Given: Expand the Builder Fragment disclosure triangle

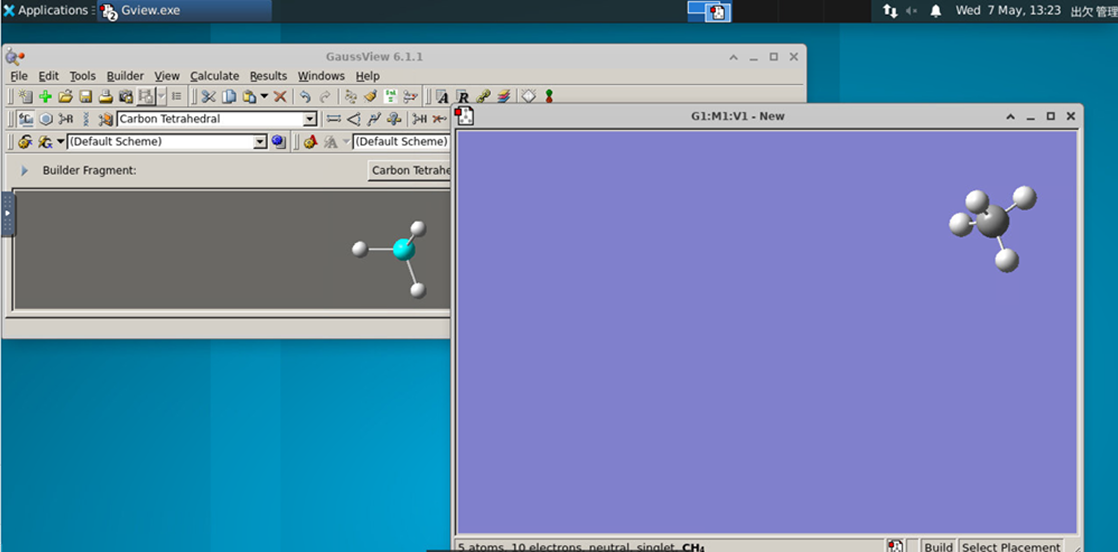Looking at the screenshot, I should [24, 170].
